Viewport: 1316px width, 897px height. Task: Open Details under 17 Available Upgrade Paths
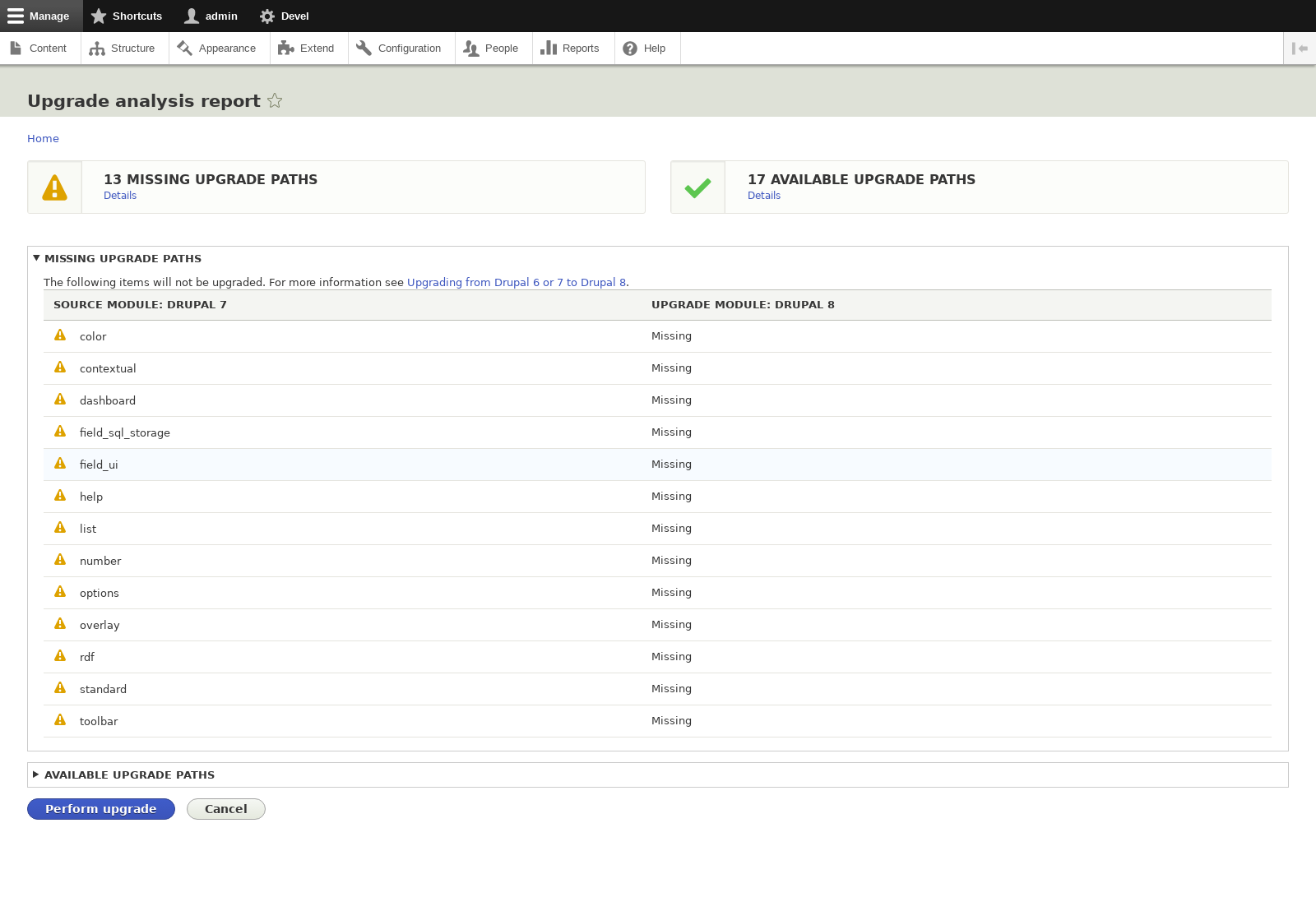coord(764,196)
